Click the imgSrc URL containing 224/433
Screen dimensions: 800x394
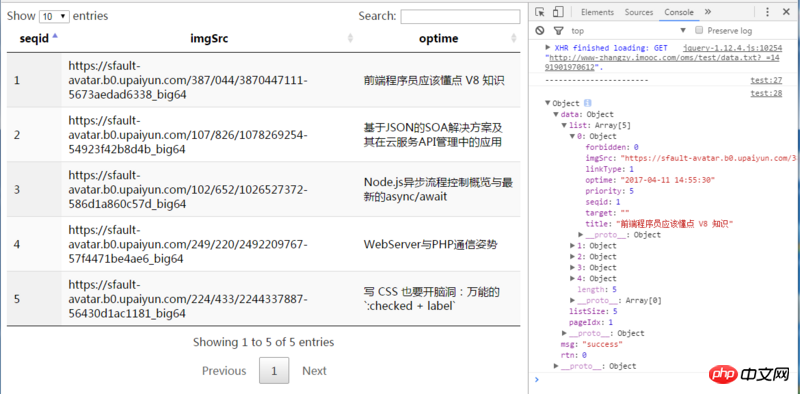click(188, 299)
